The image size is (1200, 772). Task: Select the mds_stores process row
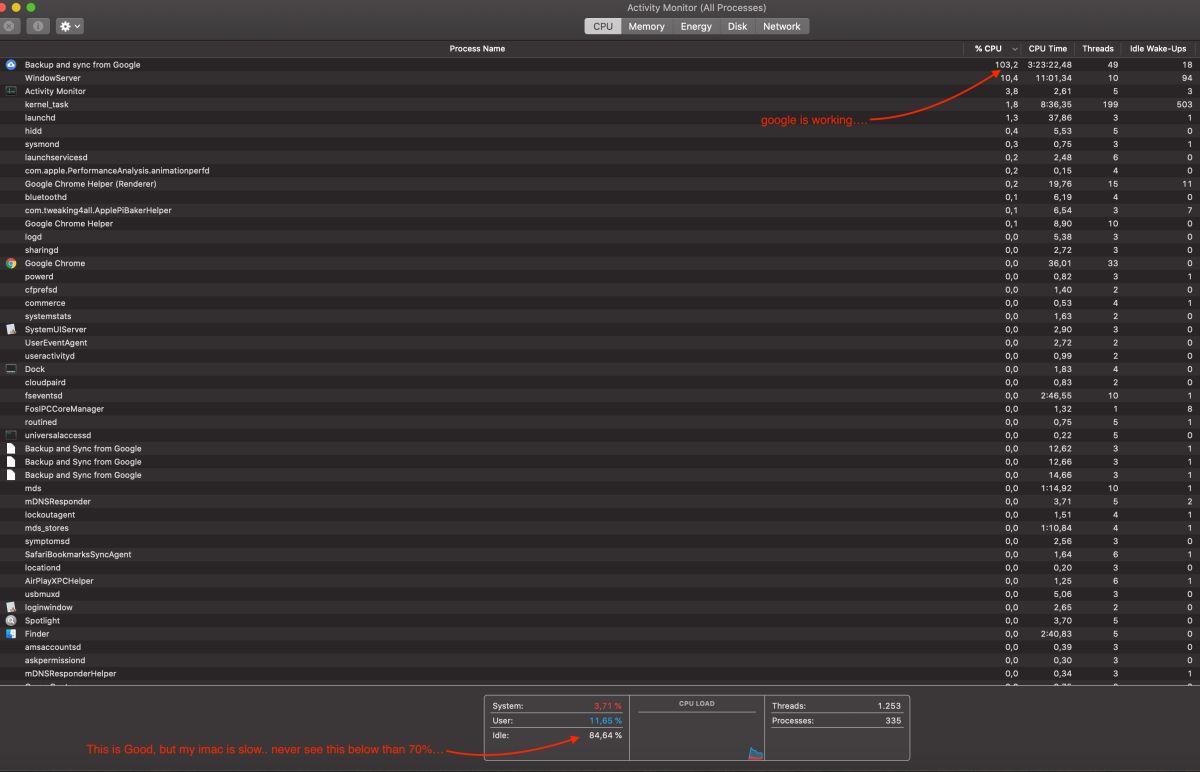600,528
